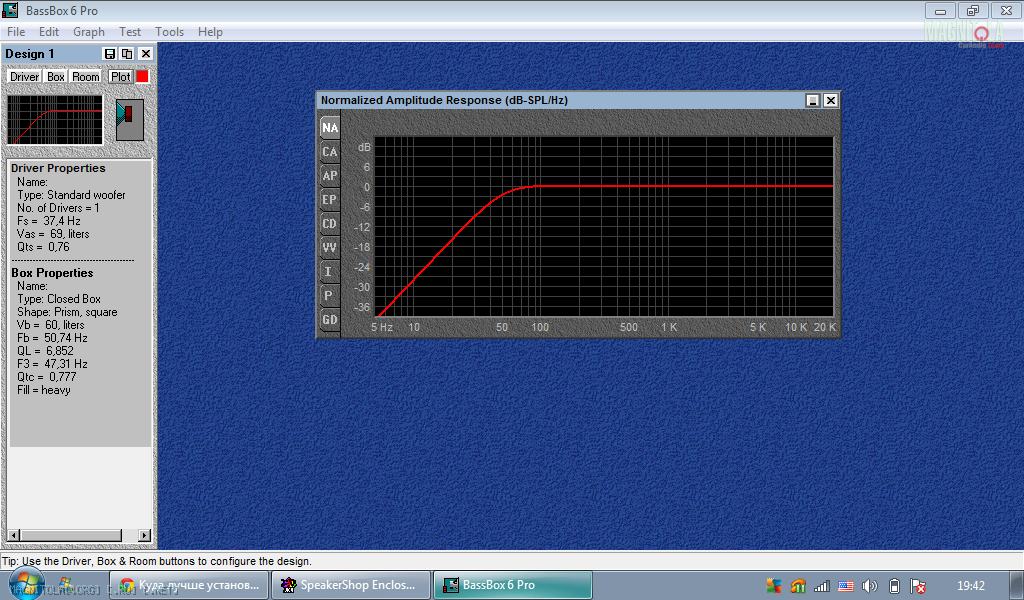Select the VV vent velocity graph
1024x600 pixels.
(x=329, y=248)
